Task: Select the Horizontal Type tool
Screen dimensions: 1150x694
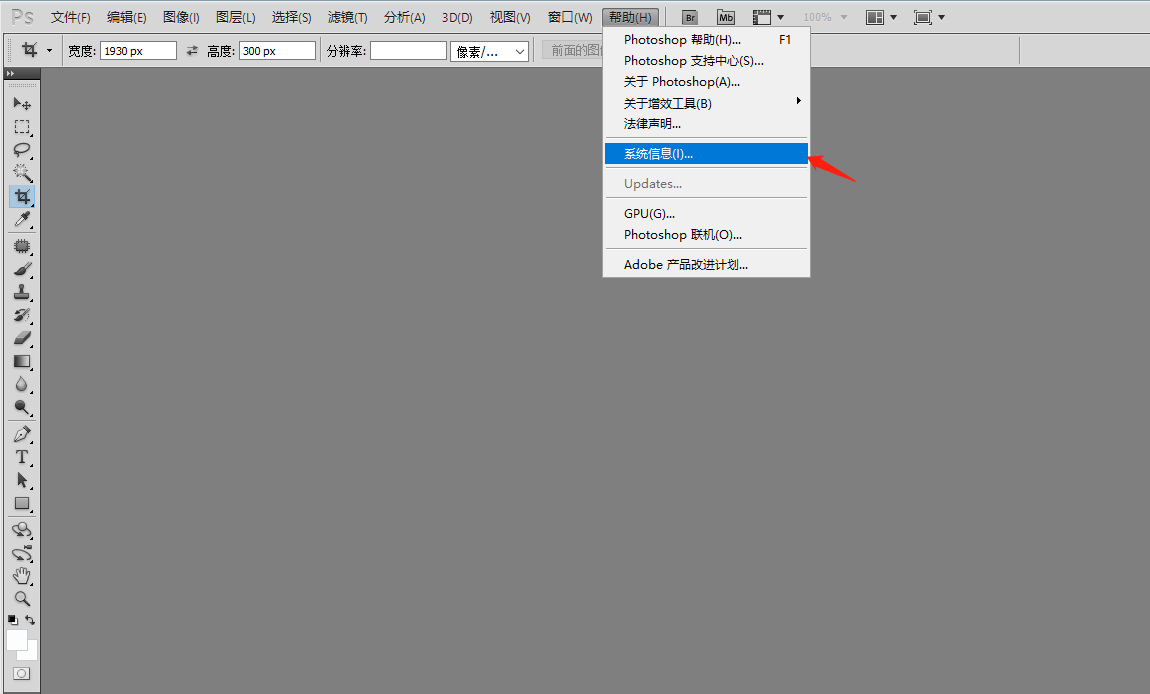Action: [x=22, y=457]
